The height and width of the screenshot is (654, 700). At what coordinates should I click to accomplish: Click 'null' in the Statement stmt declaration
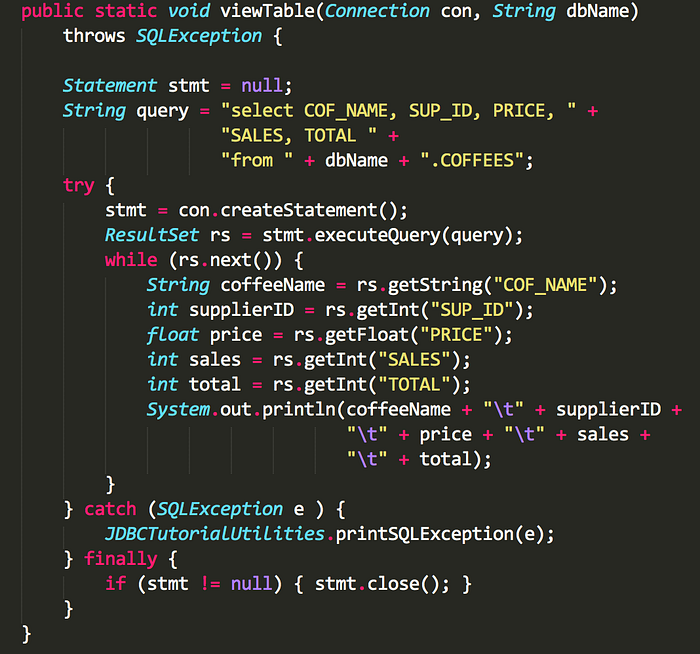[x=262, y=85]
